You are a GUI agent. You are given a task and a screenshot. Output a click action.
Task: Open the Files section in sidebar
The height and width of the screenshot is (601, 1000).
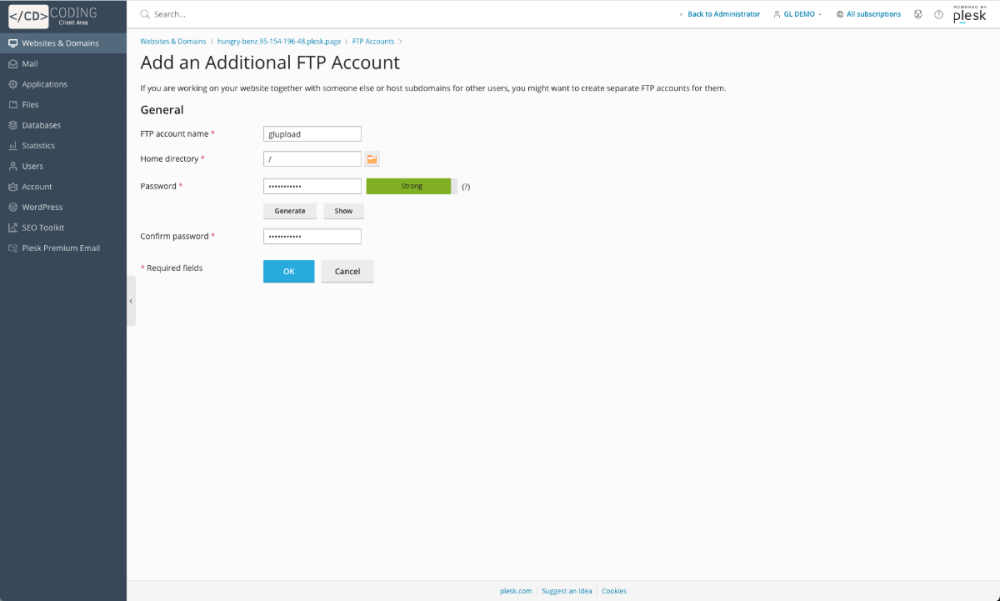pyautogui.click(x=30, y=105)
